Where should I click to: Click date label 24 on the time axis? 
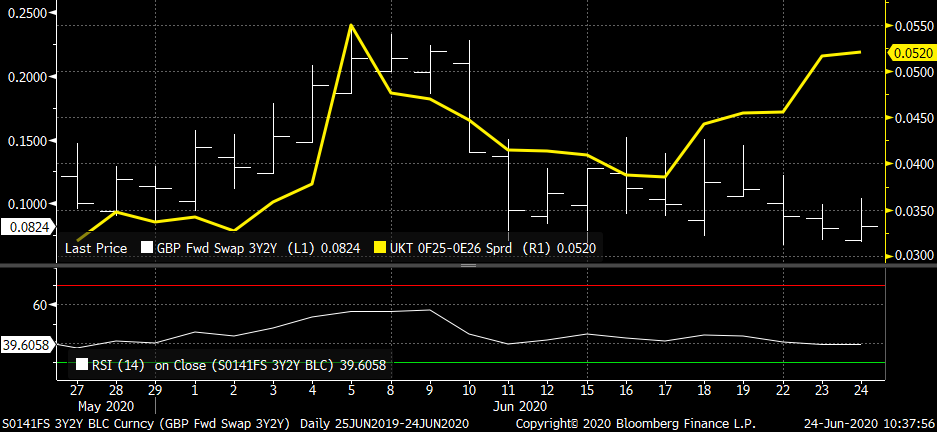tap(861, 390)
